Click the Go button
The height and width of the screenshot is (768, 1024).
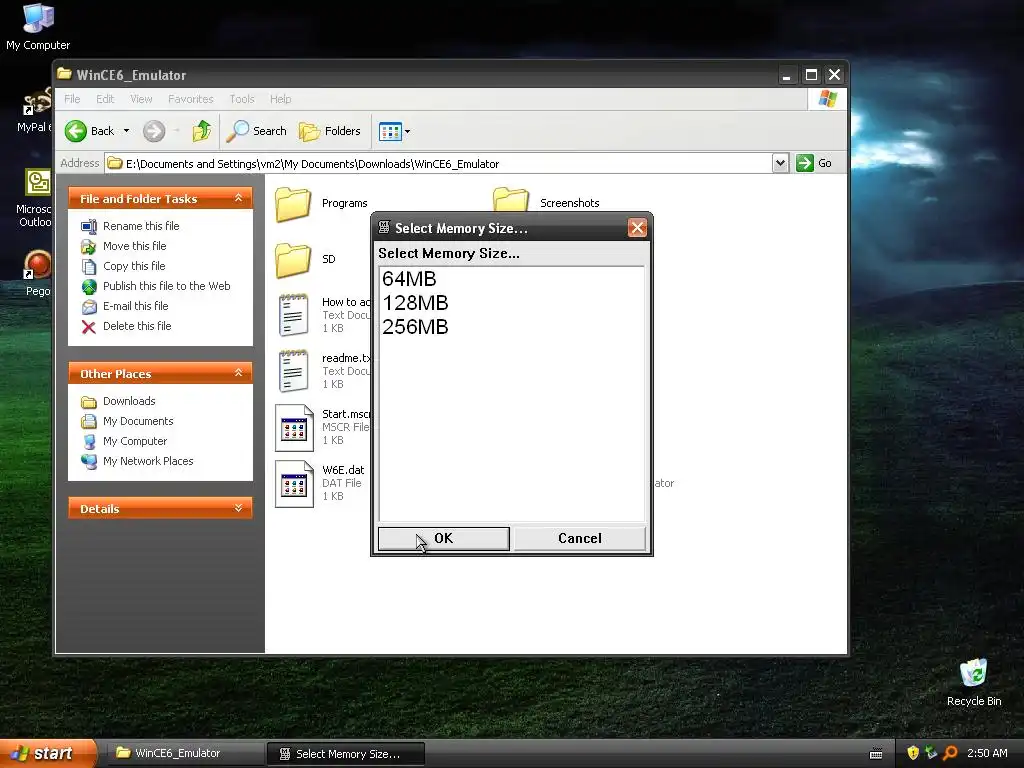coord(814,163)
